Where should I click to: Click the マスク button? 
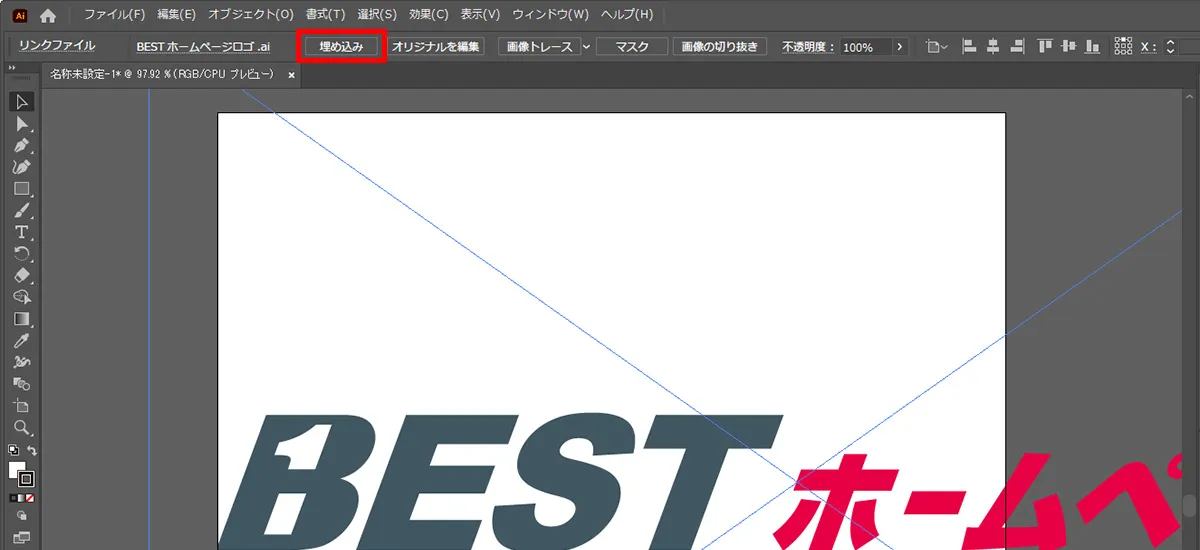coord(632,47)
